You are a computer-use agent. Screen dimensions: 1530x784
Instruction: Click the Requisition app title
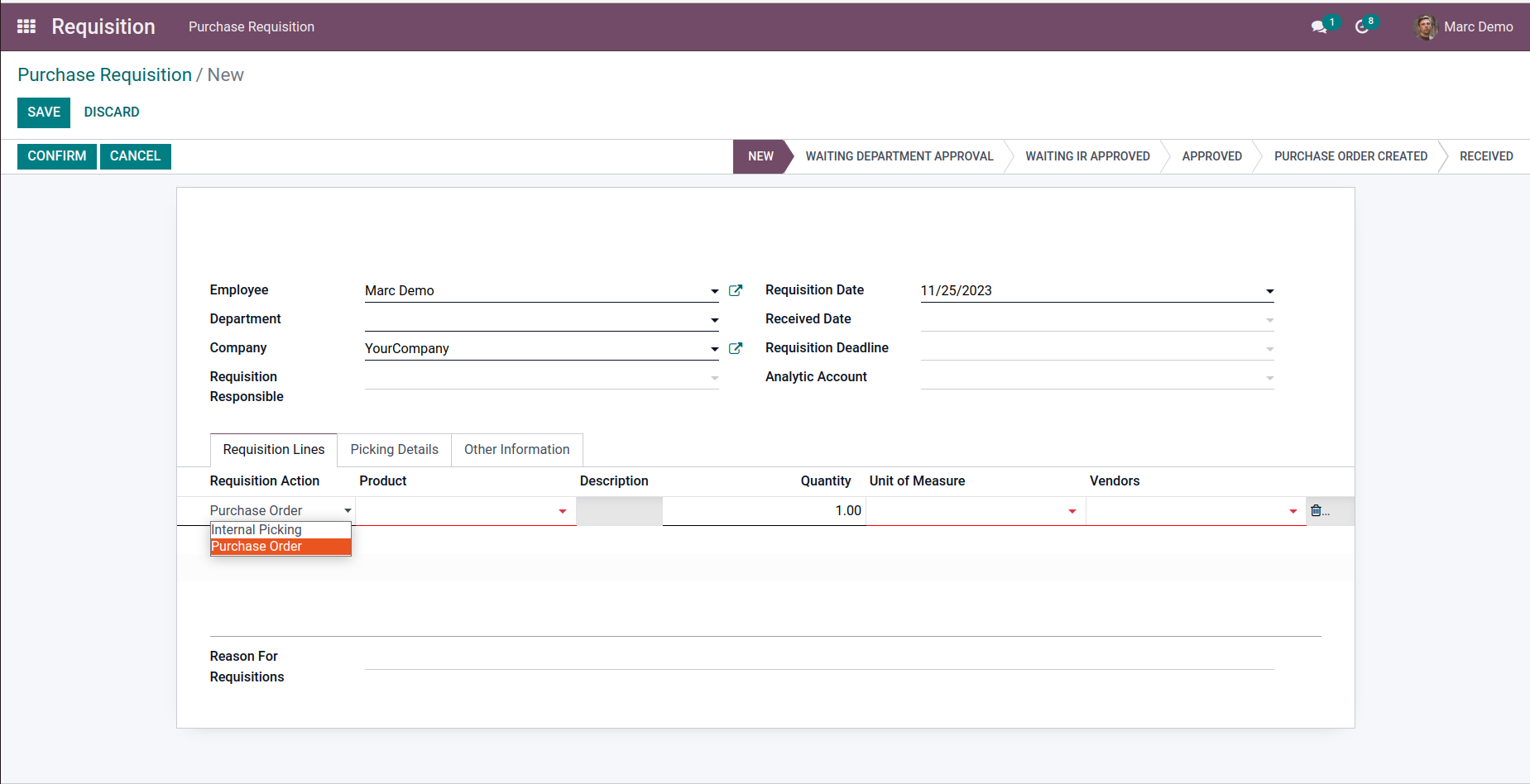click(103, 27)
